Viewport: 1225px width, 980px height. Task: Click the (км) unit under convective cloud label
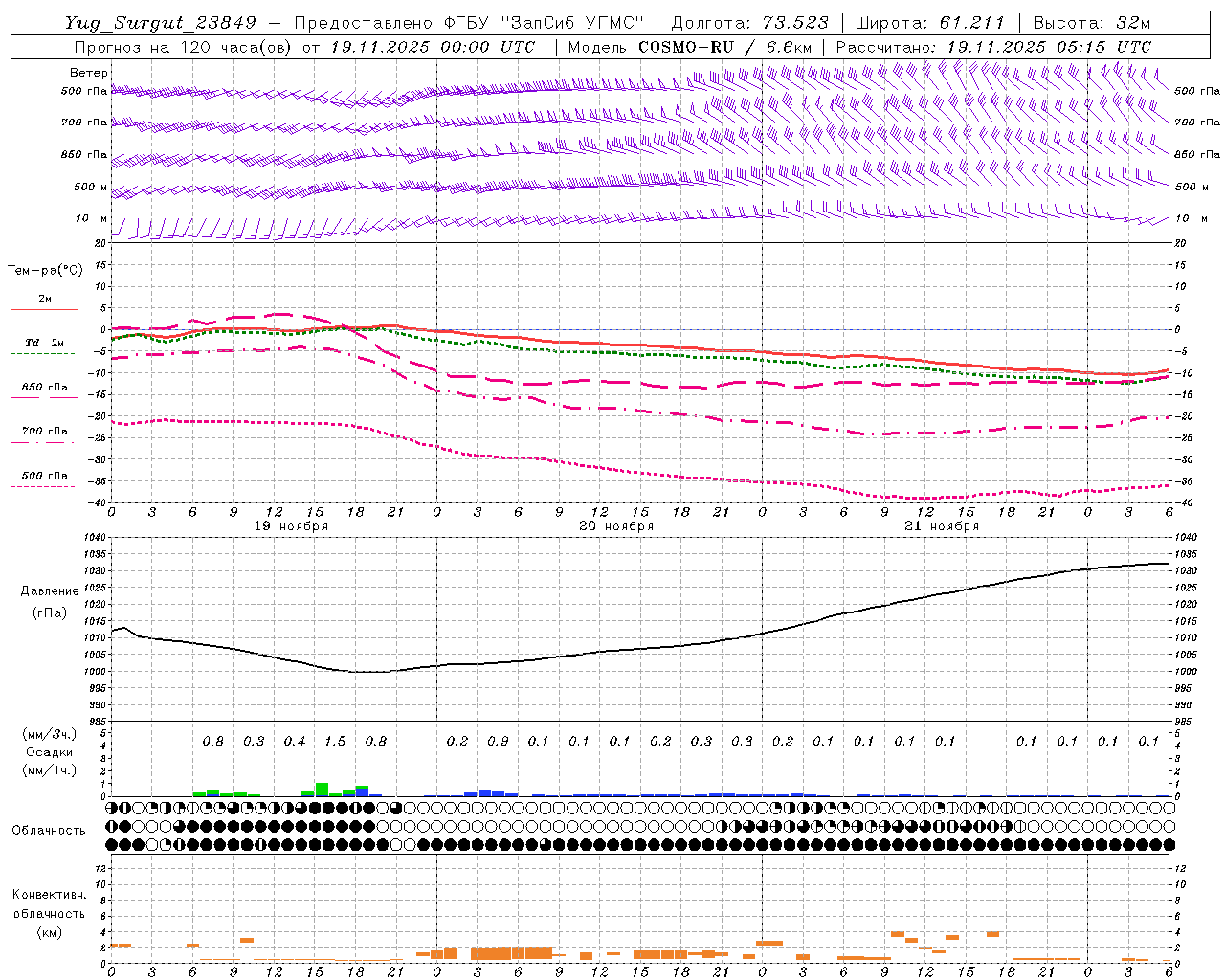click(49, 932)
